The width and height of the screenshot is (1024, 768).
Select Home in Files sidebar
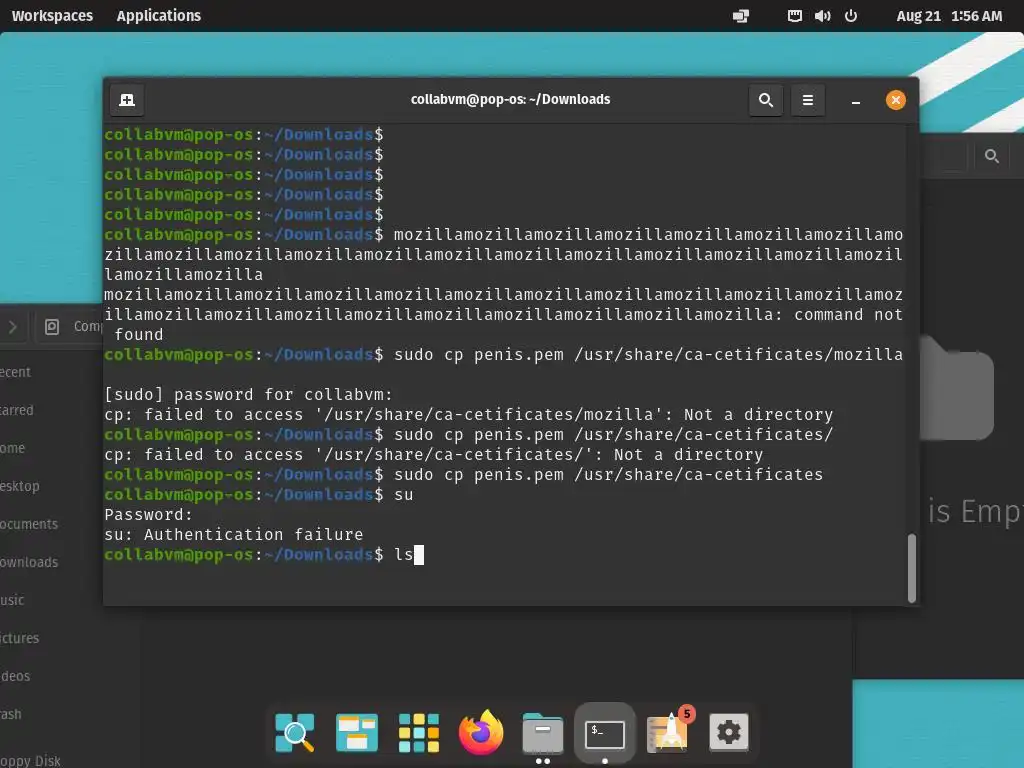[12, 448]
